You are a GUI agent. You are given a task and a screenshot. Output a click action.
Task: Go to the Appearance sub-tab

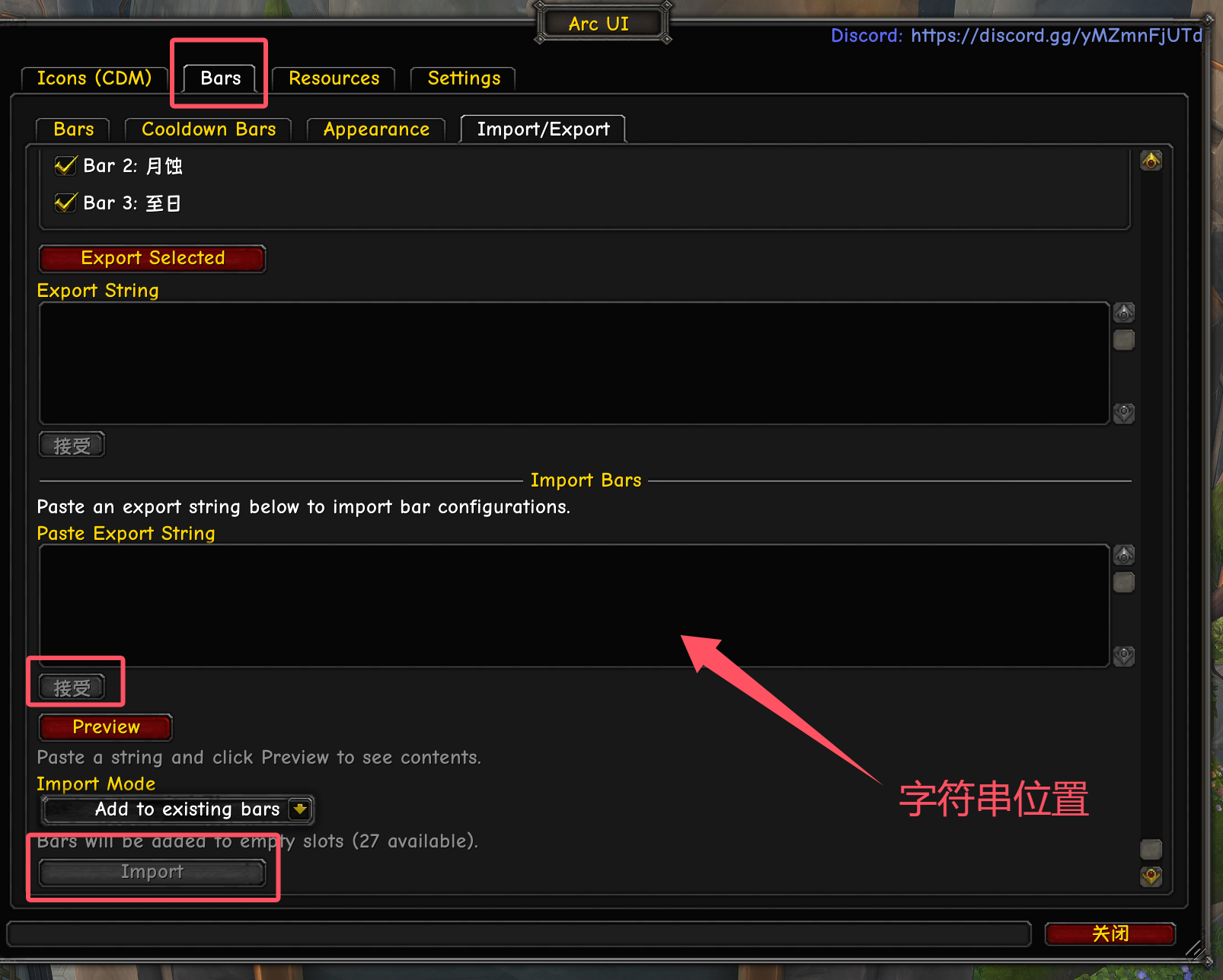tap(376, 129)
